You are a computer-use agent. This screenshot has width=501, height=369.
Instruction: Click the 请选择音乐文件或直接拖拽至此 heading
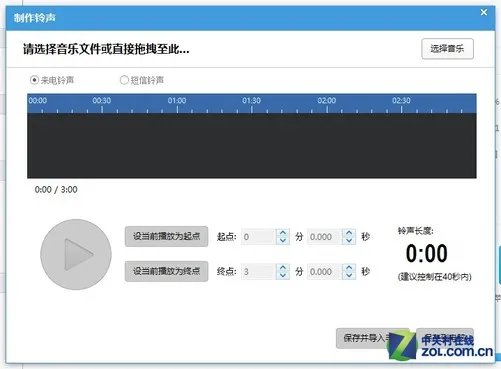[x=106, y=49]
